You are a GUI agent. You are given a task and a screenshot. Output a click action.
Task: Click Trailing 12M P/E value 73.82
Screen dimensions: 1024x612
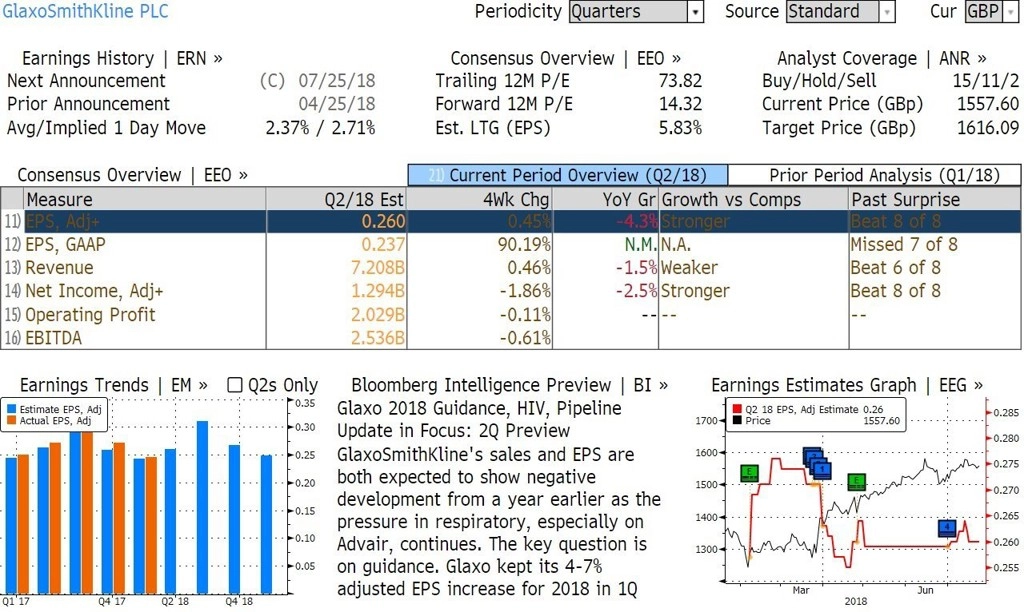[x=680, y=81]
